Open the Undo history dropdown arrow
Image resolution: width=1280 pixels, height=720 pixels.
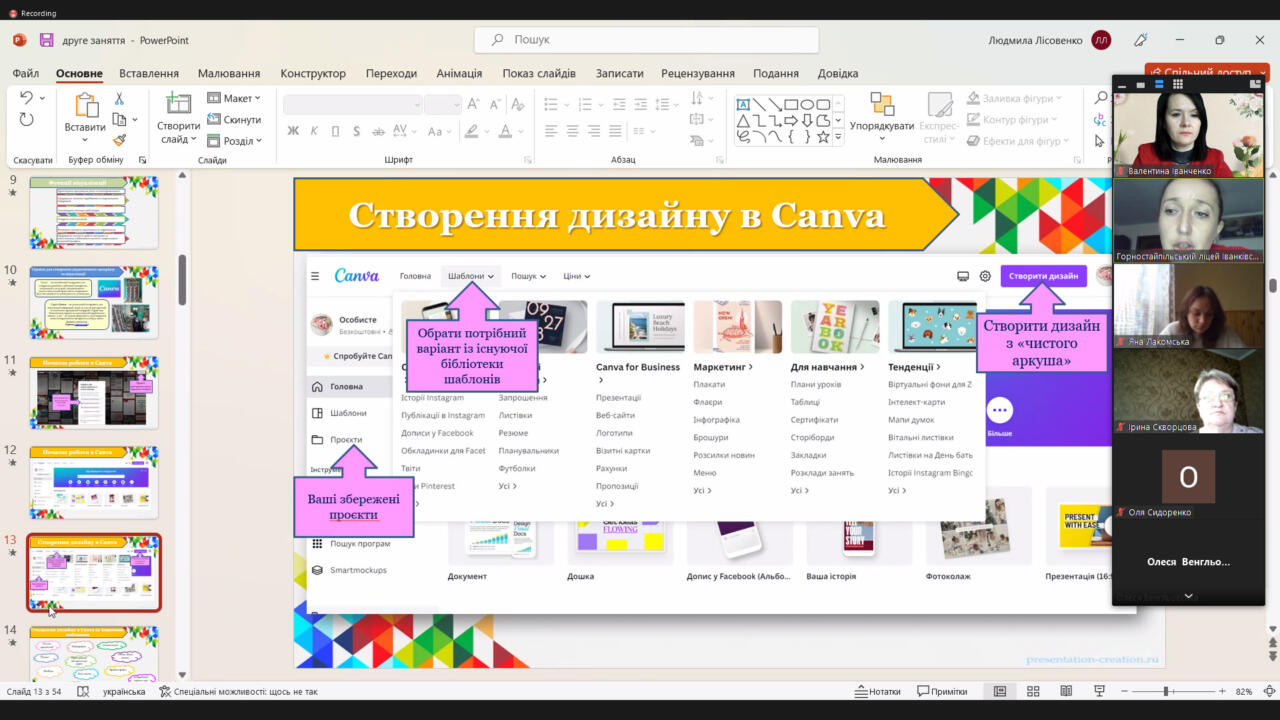42,98
